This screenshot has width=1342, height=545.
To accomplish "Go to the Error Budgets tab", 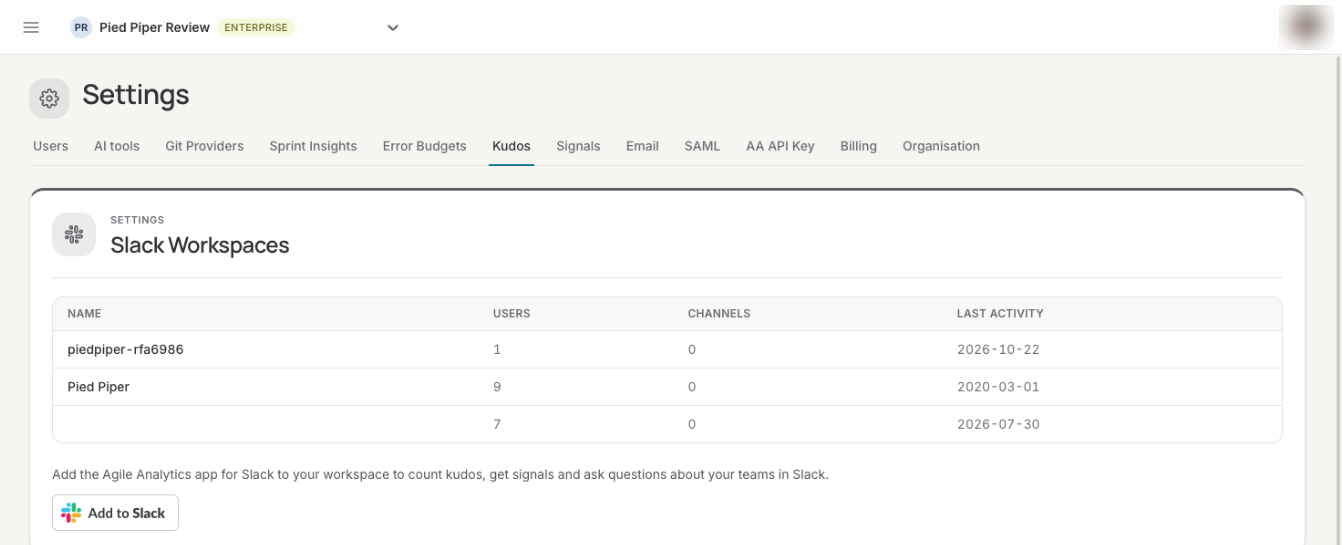I will (x=424, y=146).
